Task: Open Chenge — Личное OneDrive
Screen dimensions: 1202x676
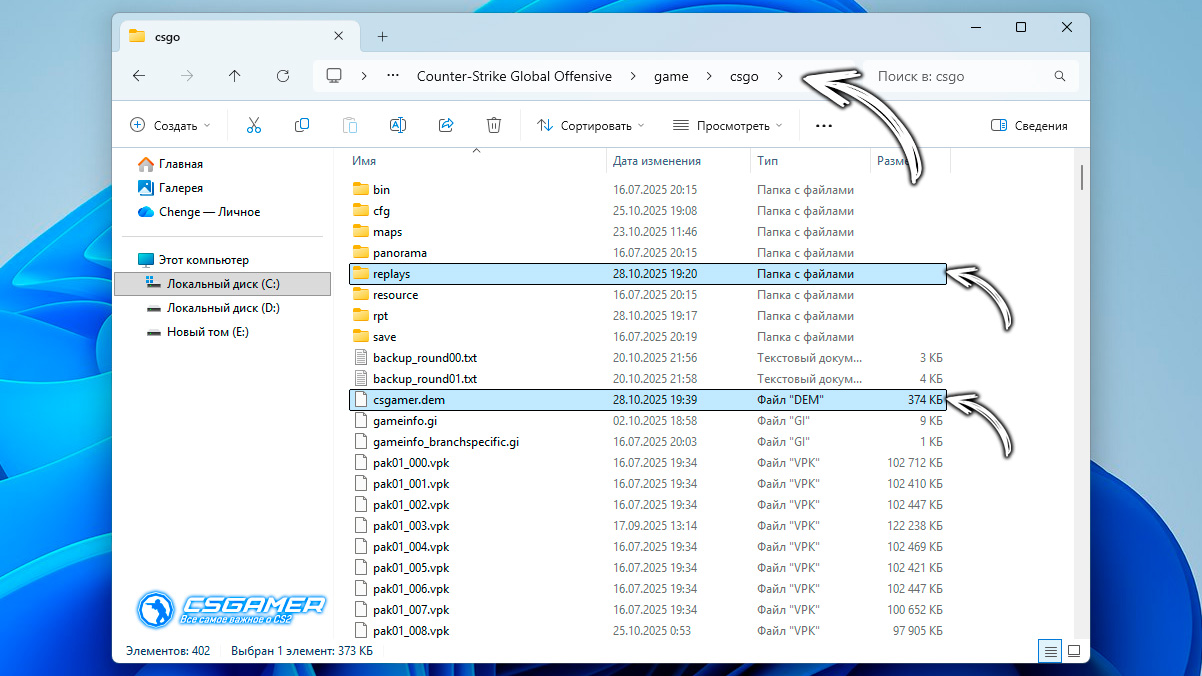Action: 199,212
